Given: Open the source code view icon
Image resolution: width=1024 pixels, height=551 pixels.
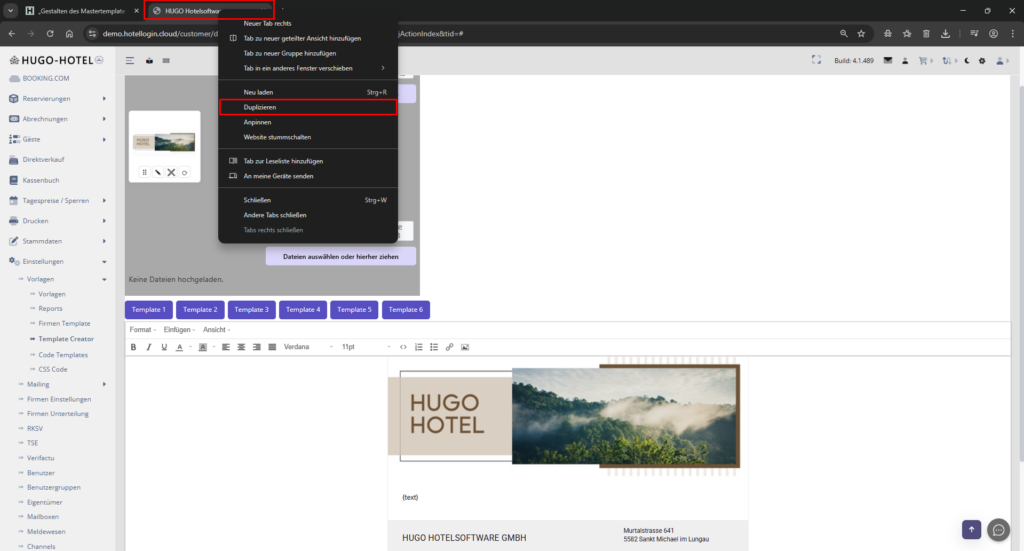Looking at the screenshot, I should coord(404,347).
